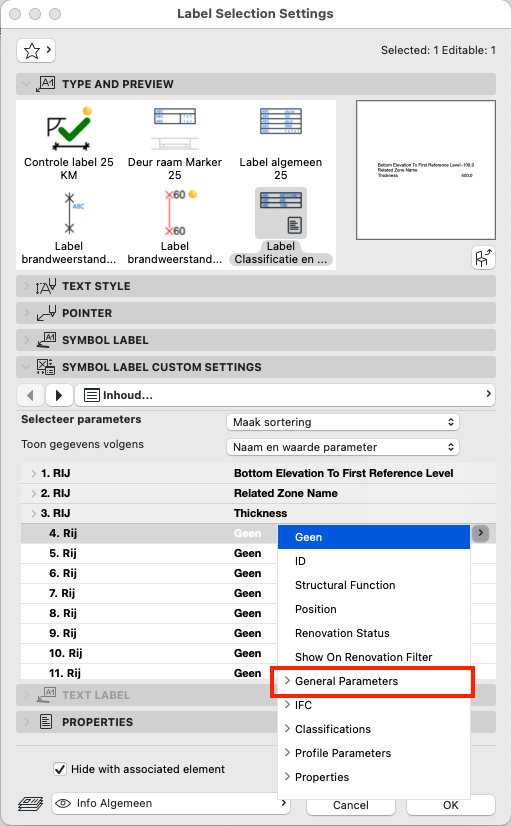The width and height of the screenshot is (511, 826).
Task: Select the 11. Rij row
Action: [x=149, y=673]
